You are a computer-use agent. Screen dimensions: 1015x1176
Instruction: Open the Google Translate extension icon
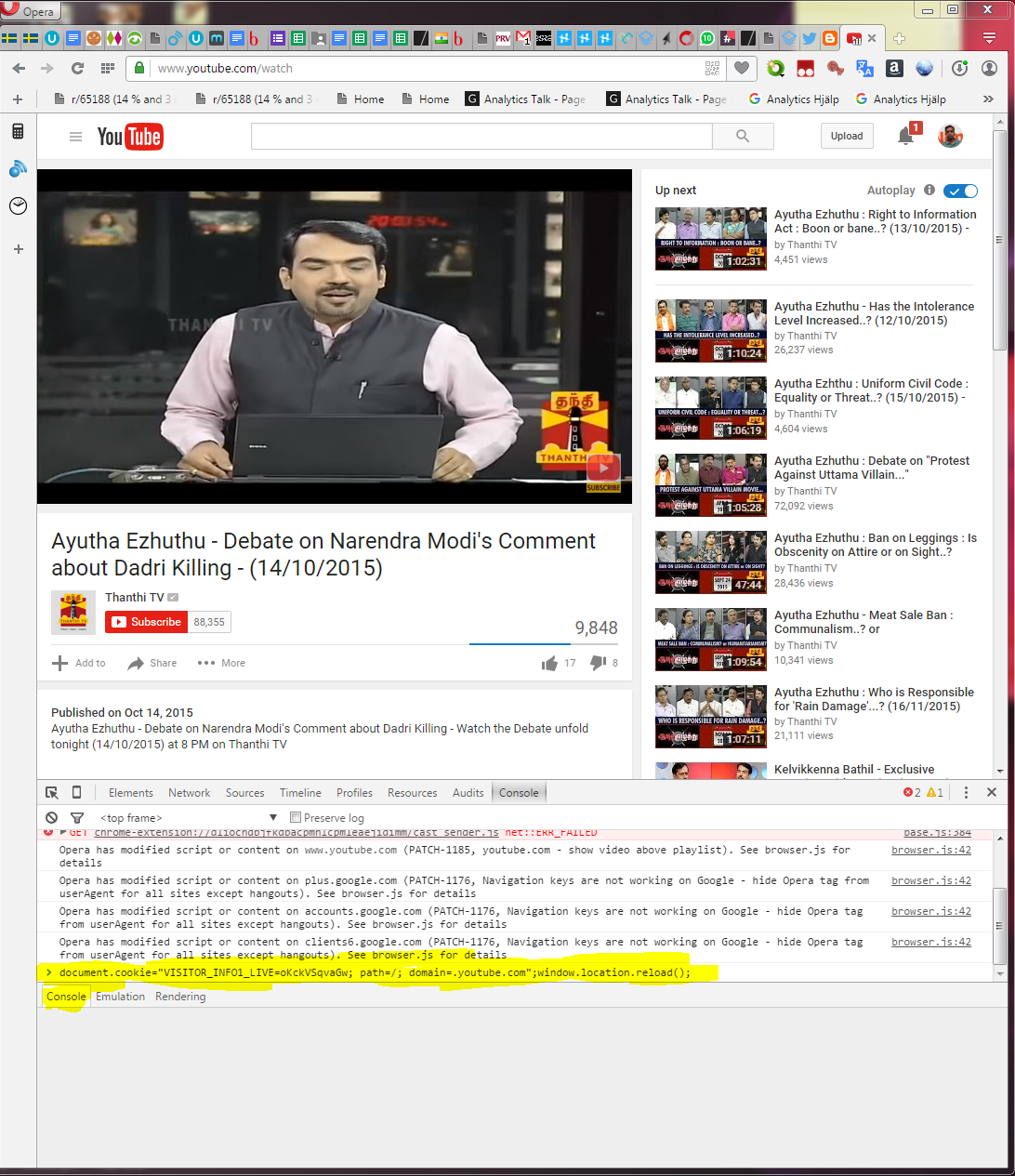(x=864, y=68)
